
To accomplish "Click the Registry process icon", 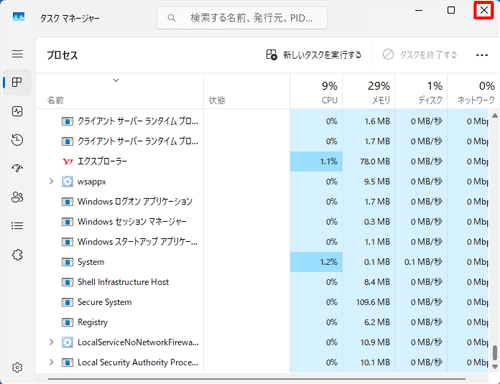I will 67,322.
